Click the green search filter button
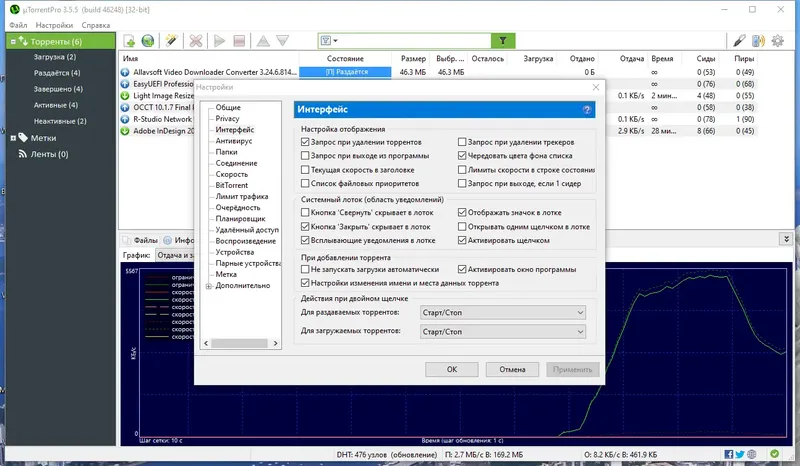 (503, 41)
